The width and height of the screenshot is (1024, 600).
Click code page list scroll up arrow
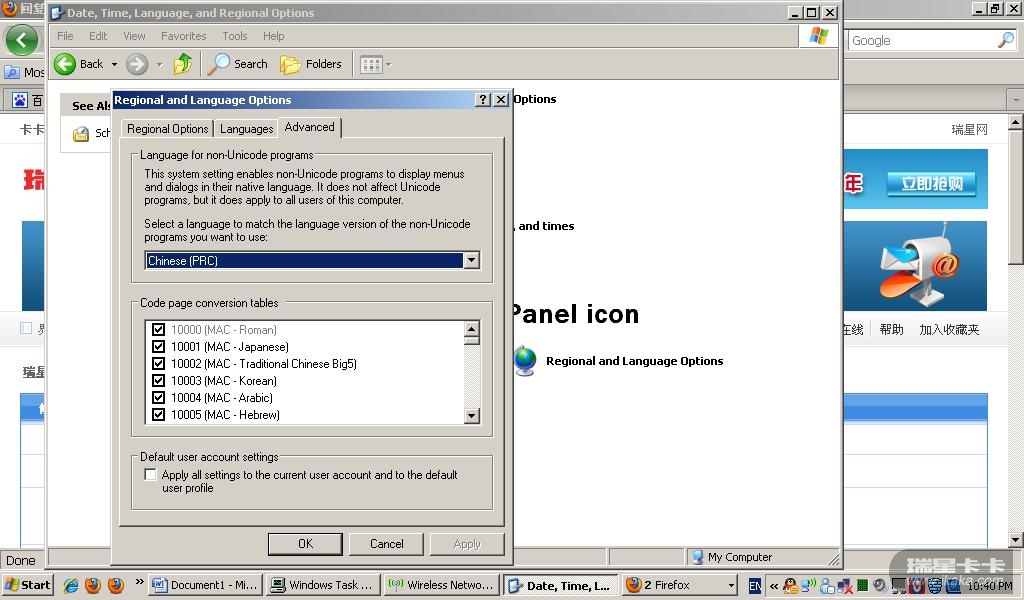(472, 328)
